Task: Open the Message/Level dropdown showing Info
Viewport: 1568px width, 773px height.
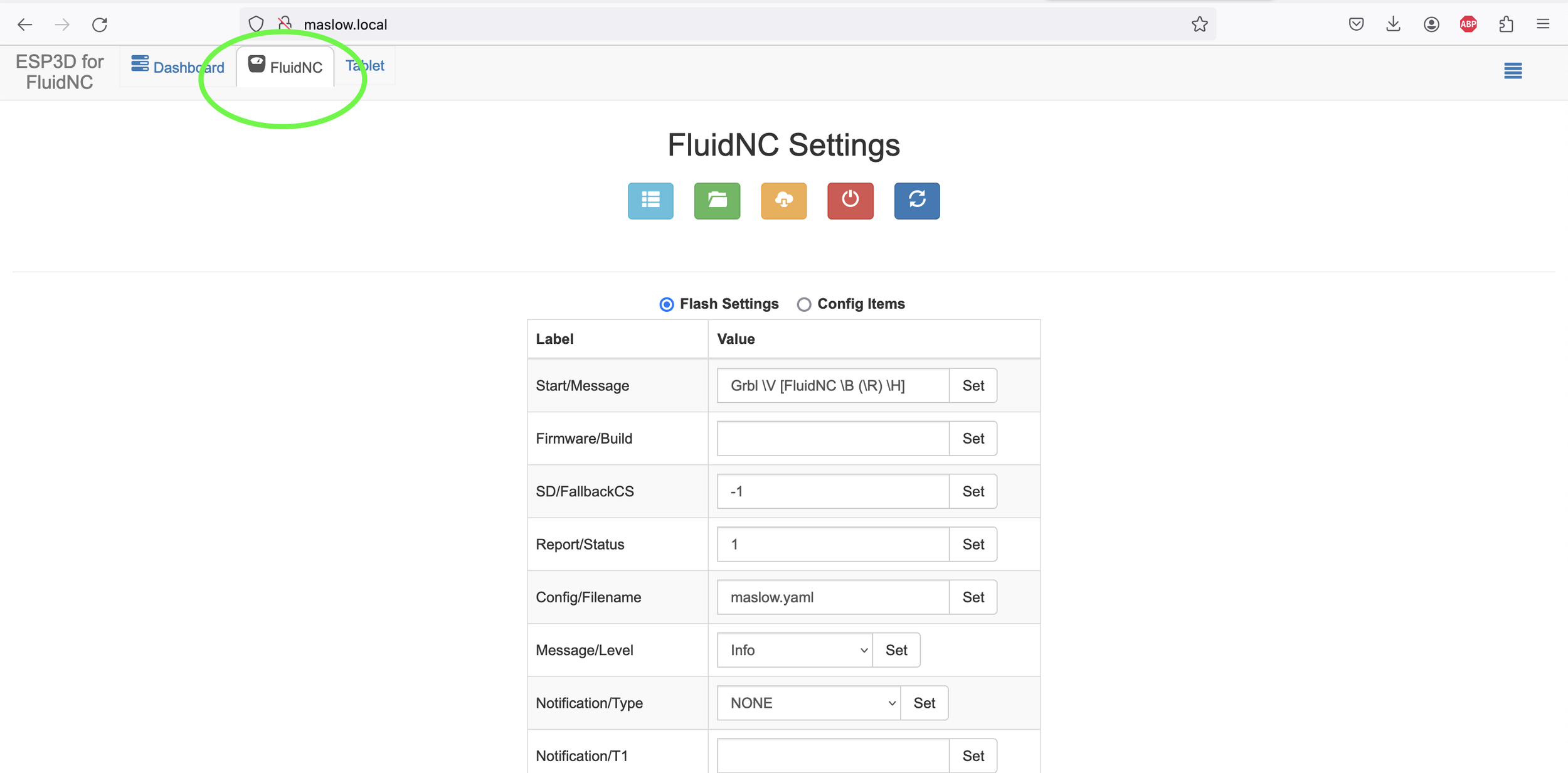Action: click(795, 650)
